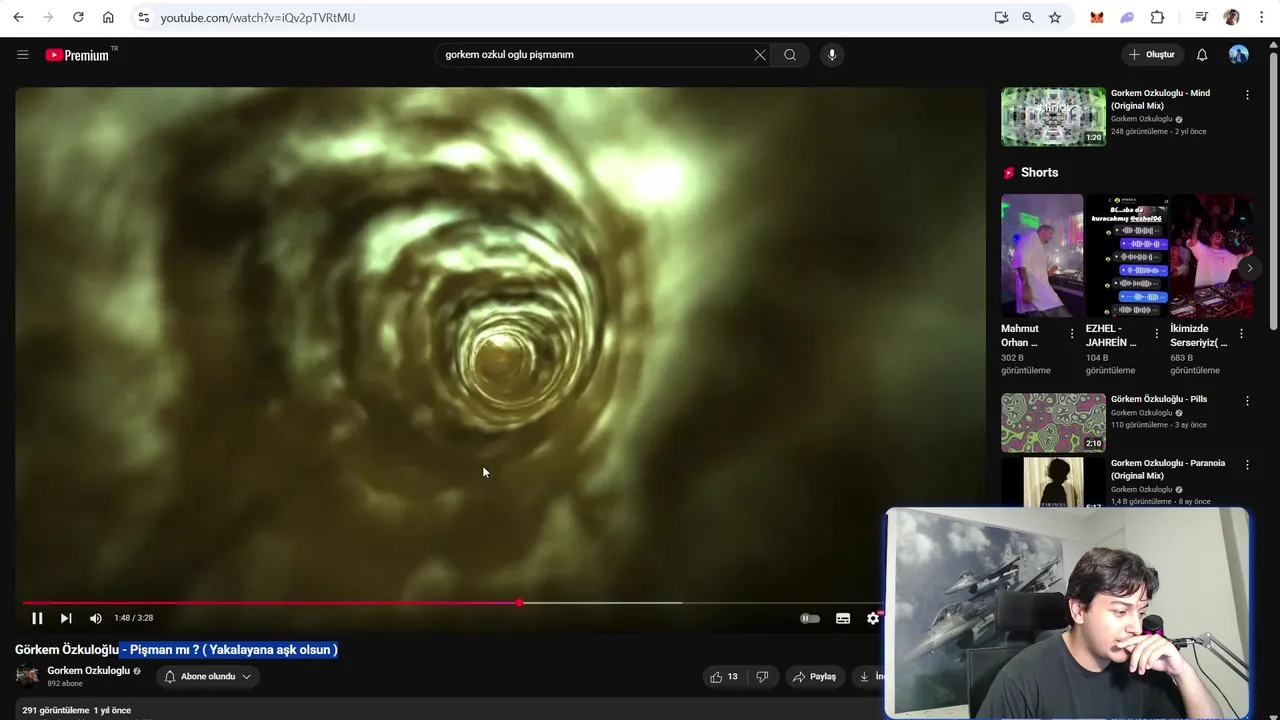This screenshot has width=1280, height=720.
Task: Toggle the autoplay switch
Action: click(810, 618)
